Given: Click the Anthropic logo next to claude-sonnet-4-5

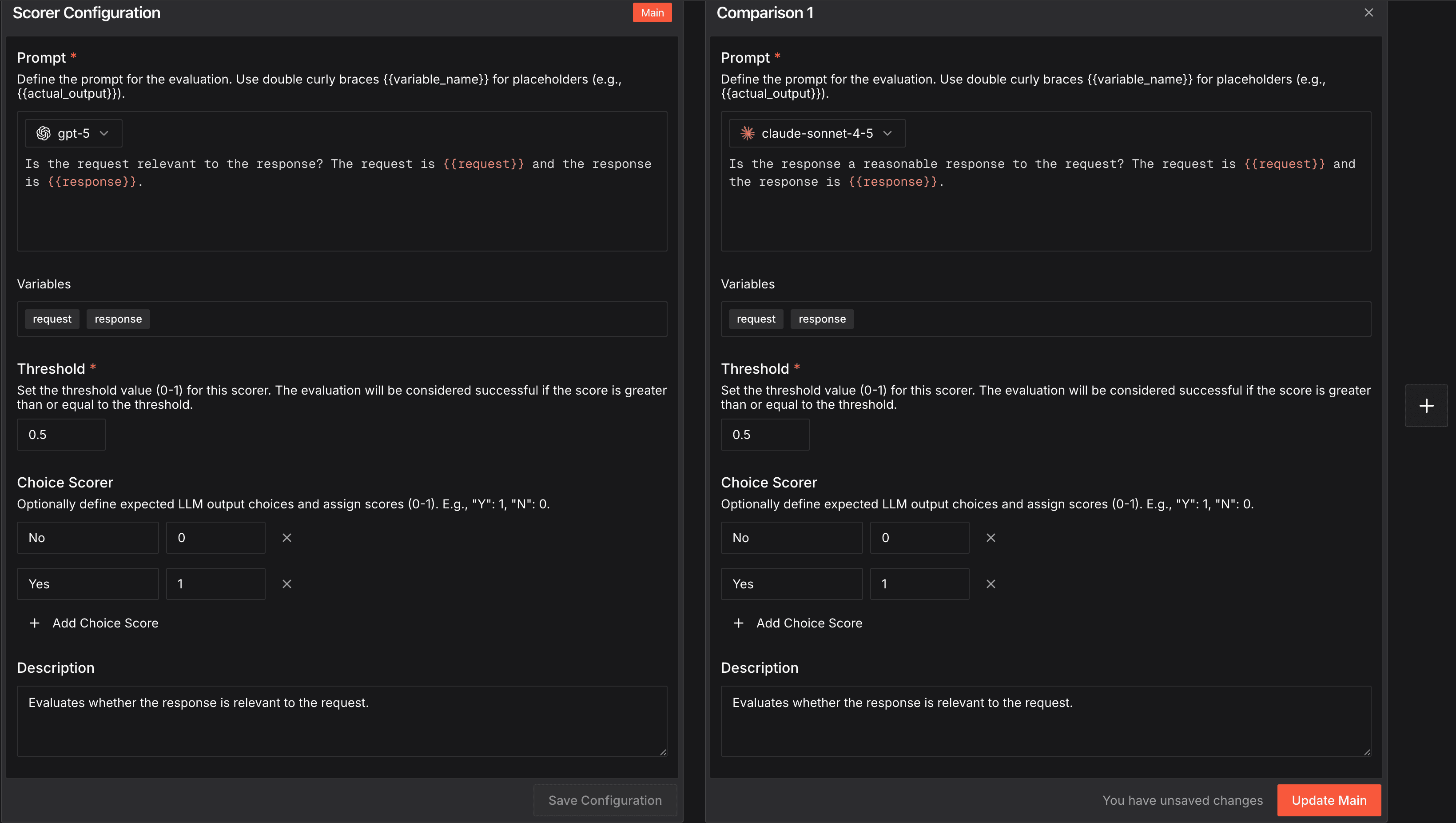Looking at the screenshot, I should (747, 133).
